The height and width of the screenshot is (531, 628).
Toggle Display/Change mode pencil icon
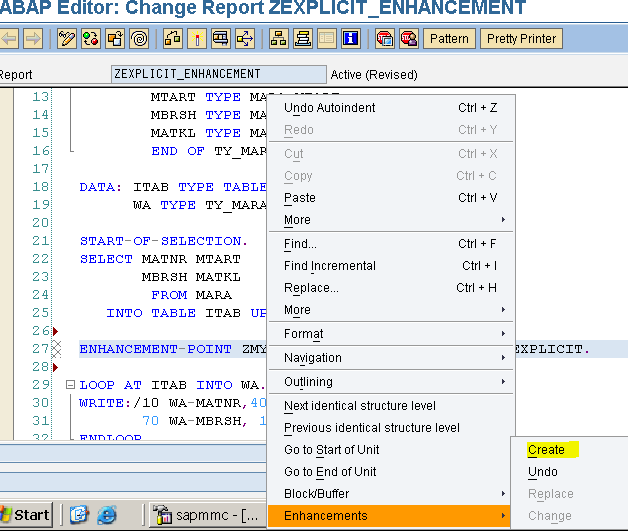(x=66, y=39)
